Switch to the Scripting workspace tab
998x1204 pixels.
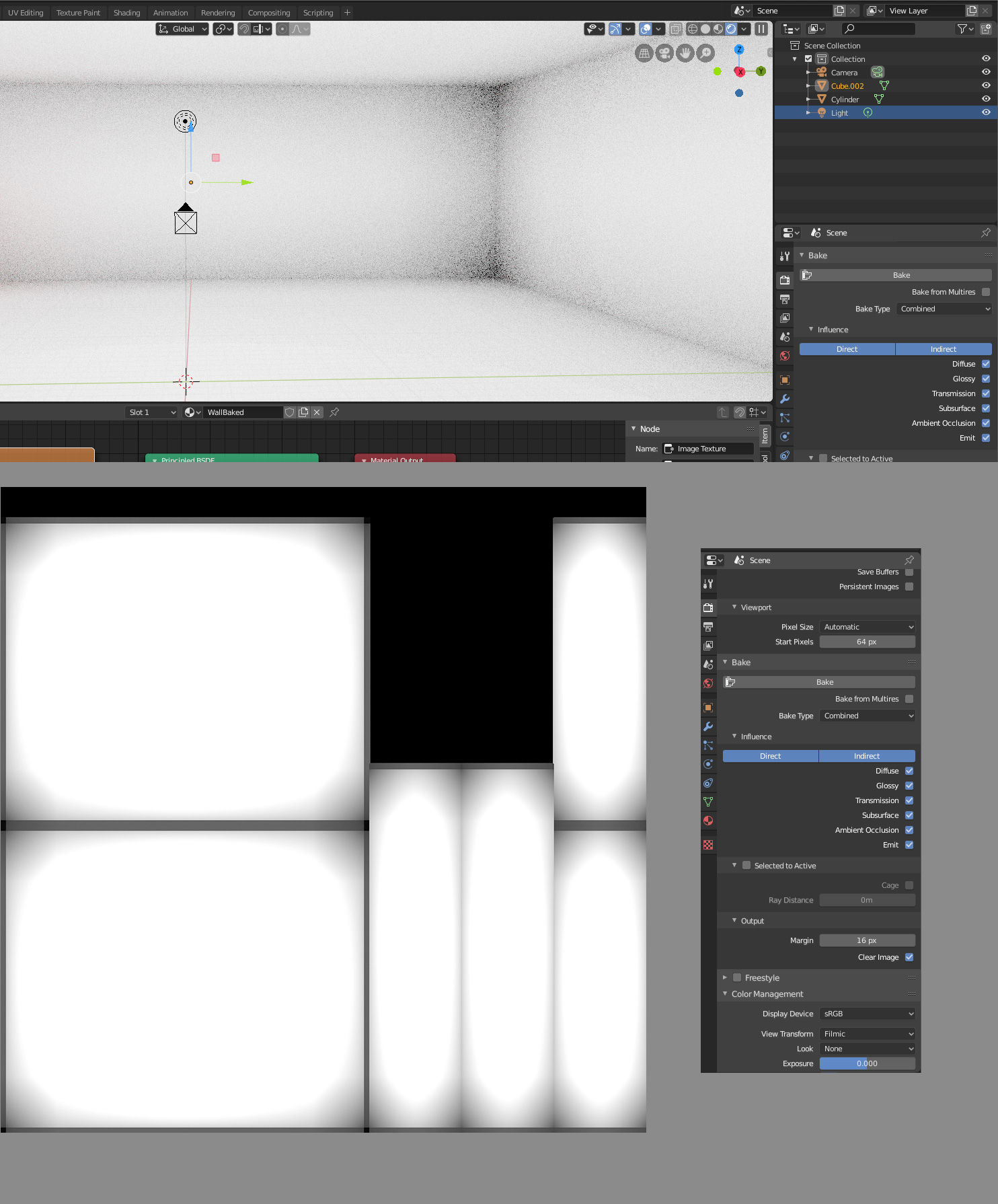click(318, 13)
